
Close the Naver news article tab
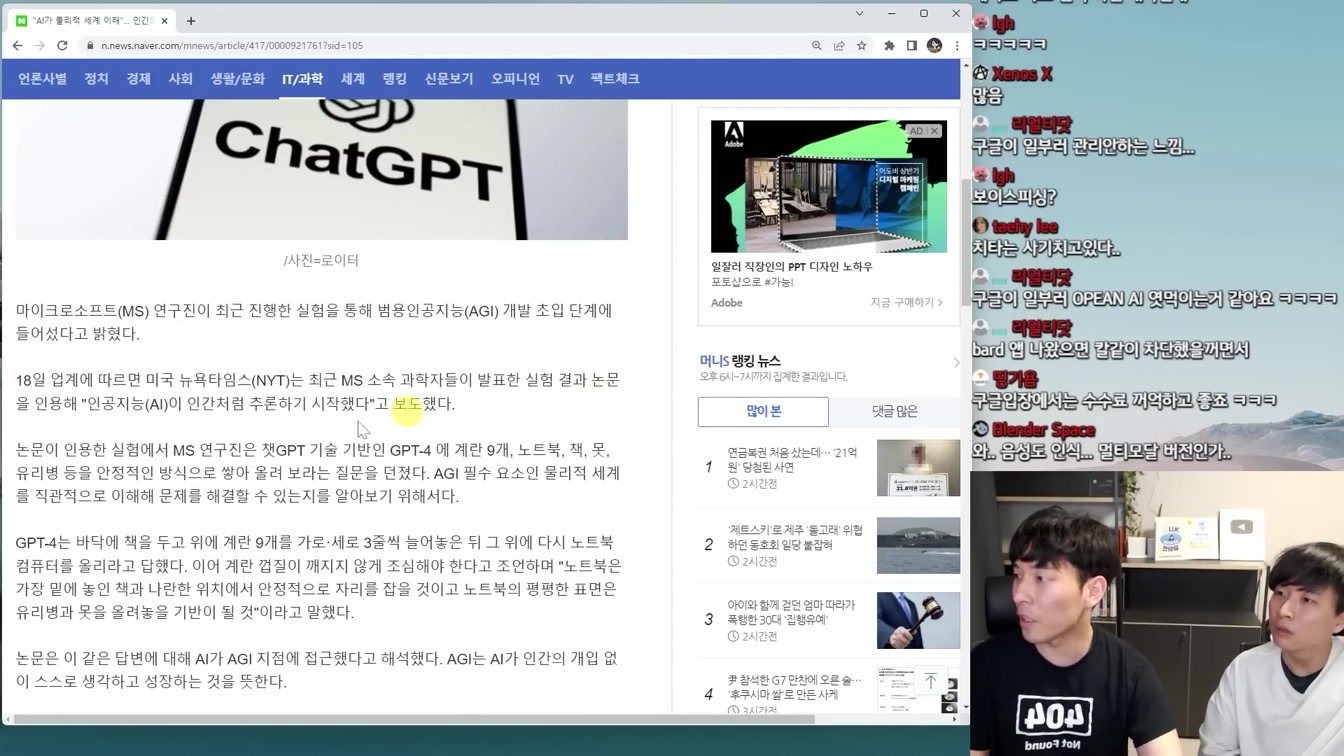pos(165,20)
